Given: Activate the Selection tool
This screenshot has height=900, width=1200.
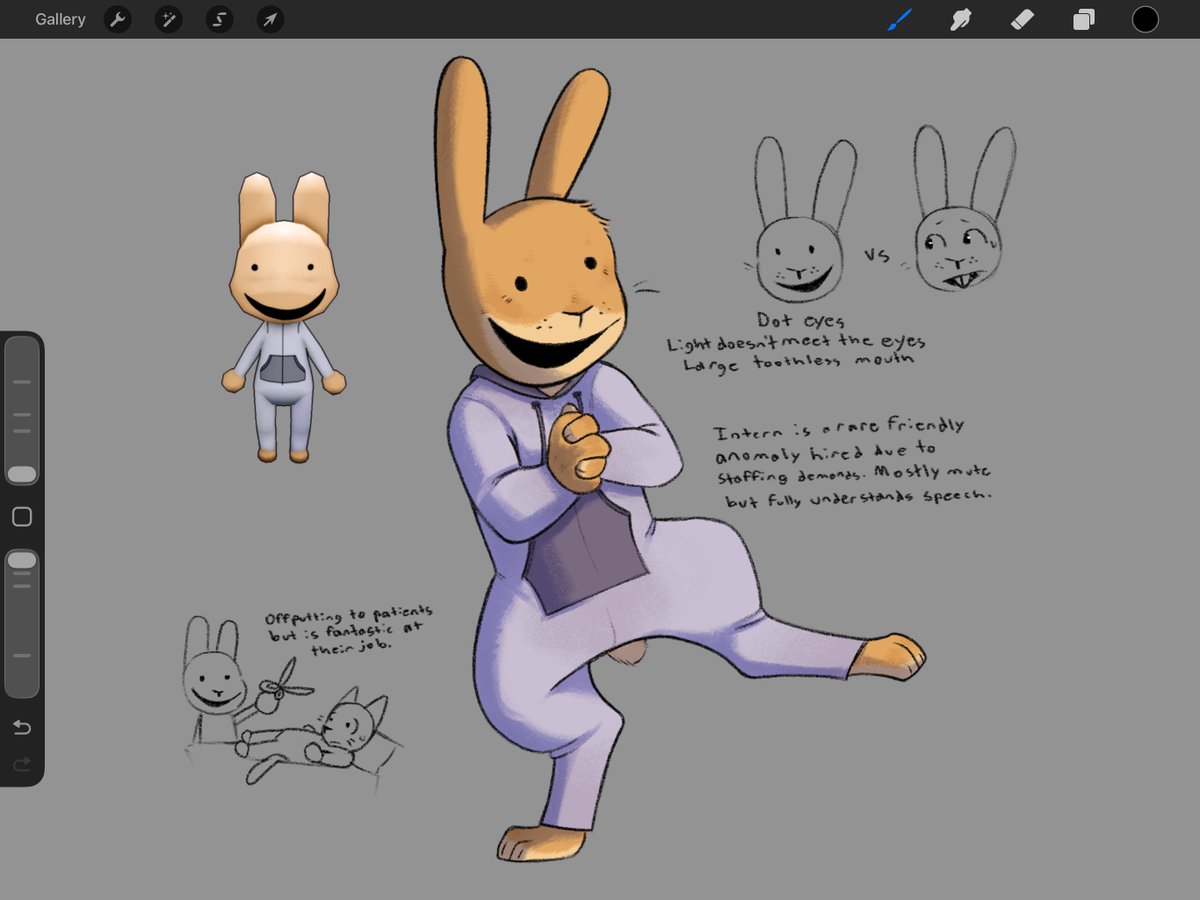Looking at the screenshot, I should point(219,19).
